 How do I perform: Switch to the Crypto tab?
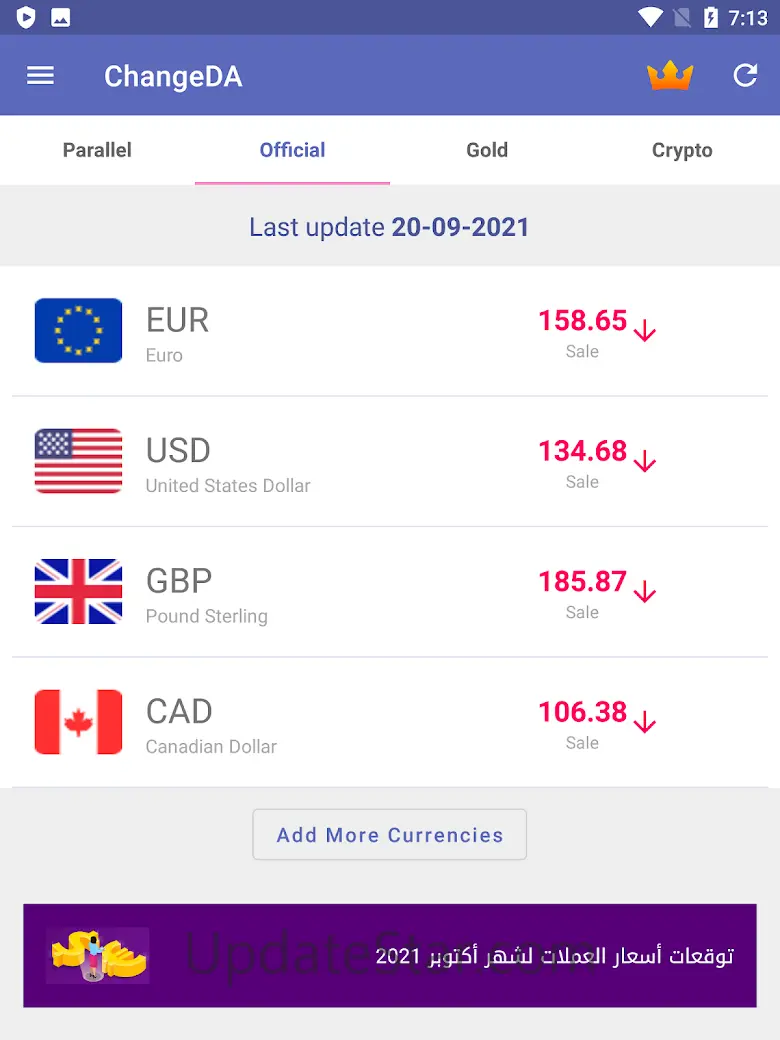[x=682, y=150]
